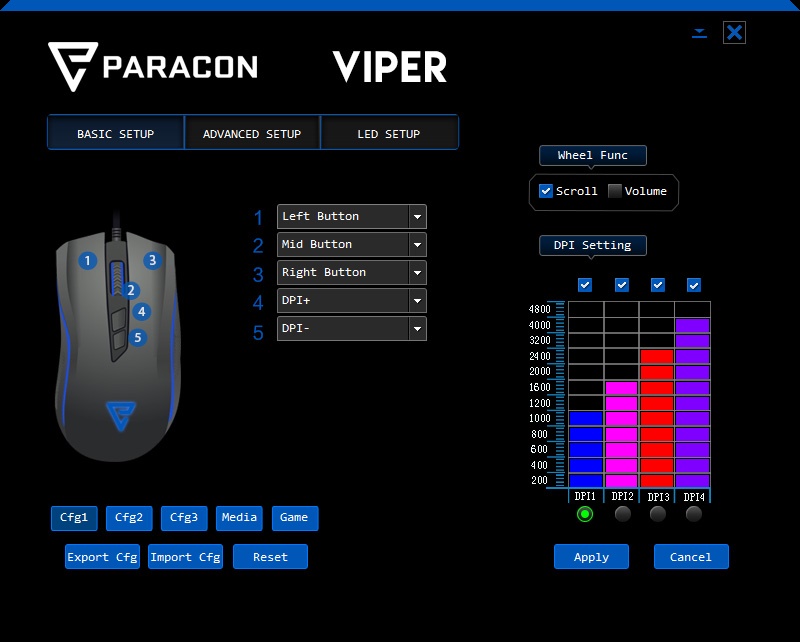Image resolution: width=800 pixels, height=642 pixels.
Task: Click Export Cfg button
Action: point(103,557)
